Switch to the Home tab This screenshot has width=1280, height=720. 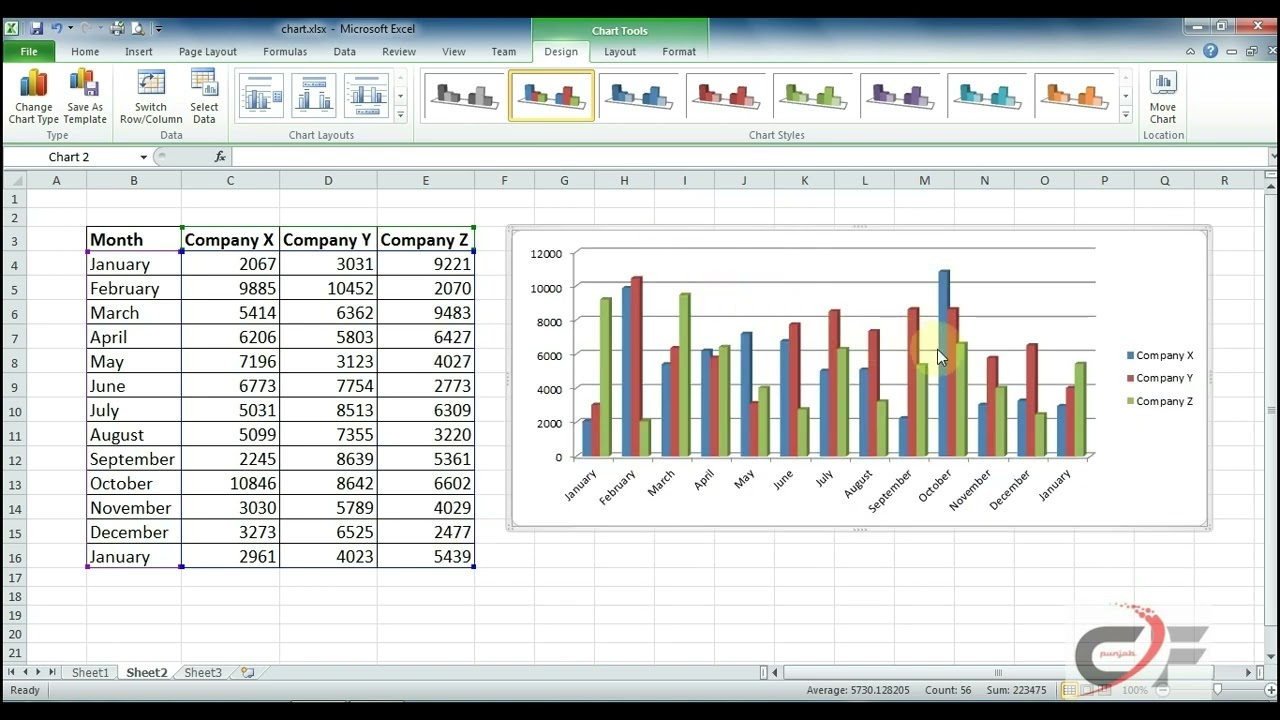[x=85, y=52]
